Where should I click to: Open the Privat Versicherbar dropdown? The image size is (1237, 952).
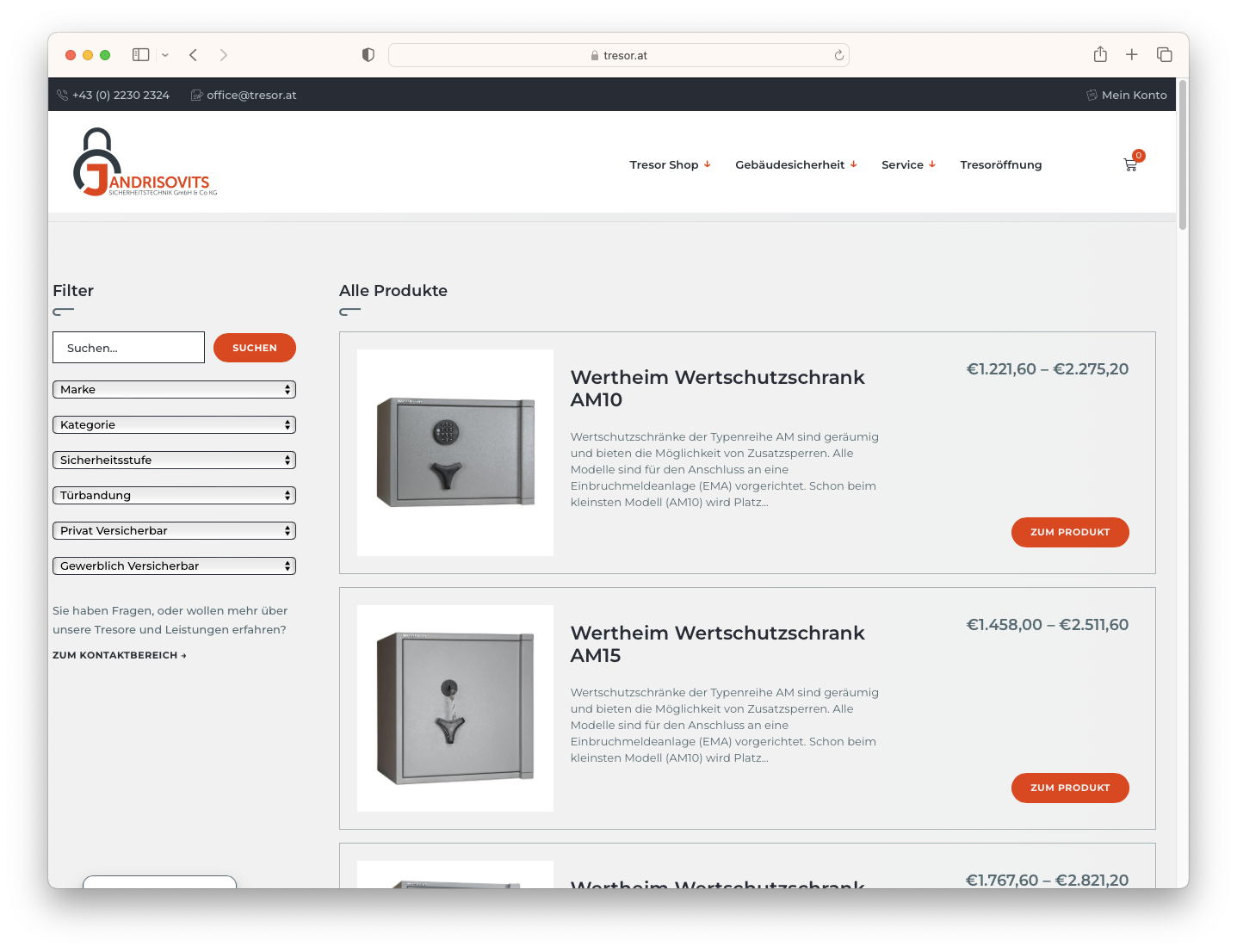(x=174, y=530)
